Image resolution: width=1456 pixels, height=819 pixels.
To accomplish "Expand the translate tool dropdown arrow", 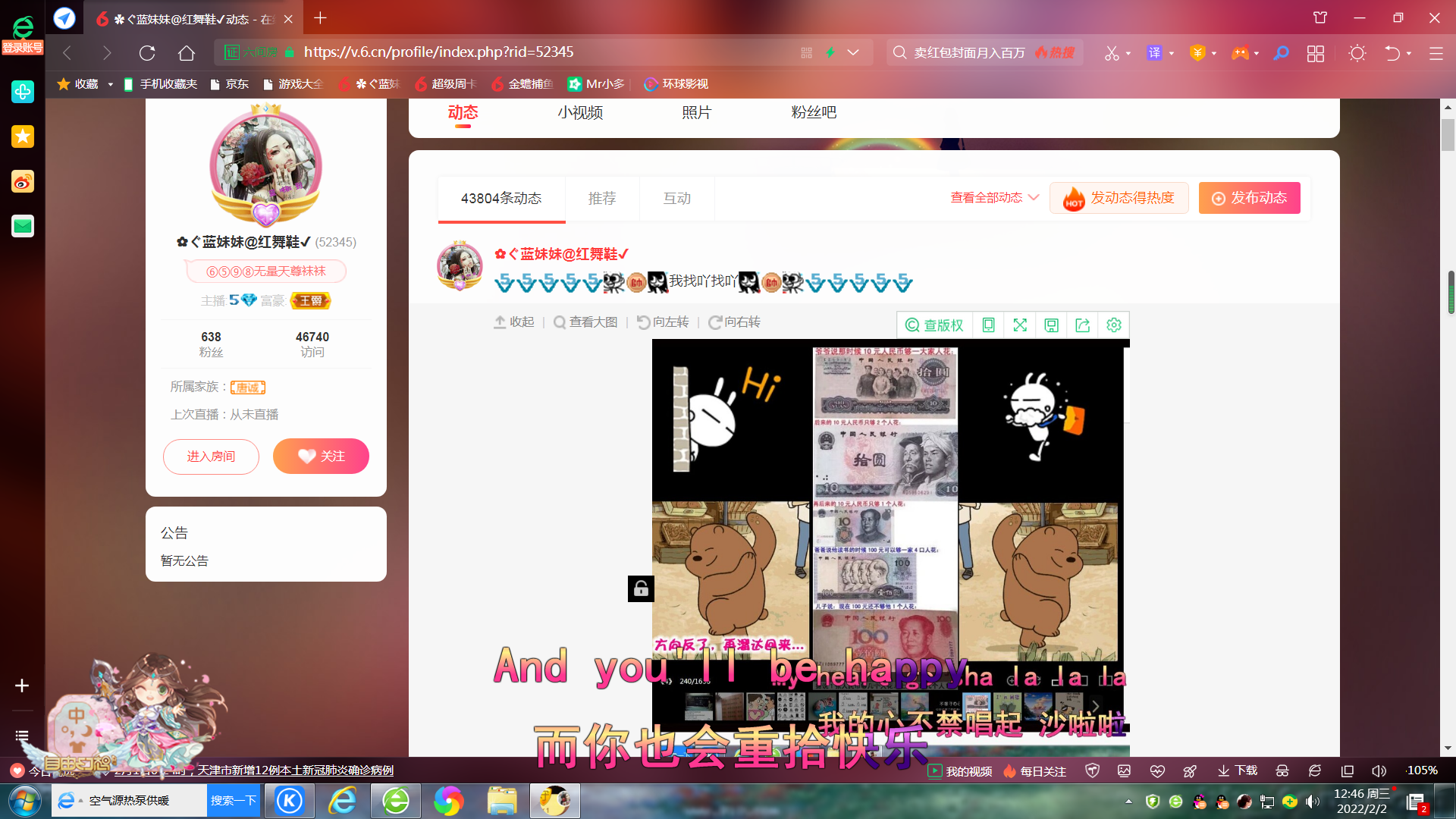I will click(1172, 54).
